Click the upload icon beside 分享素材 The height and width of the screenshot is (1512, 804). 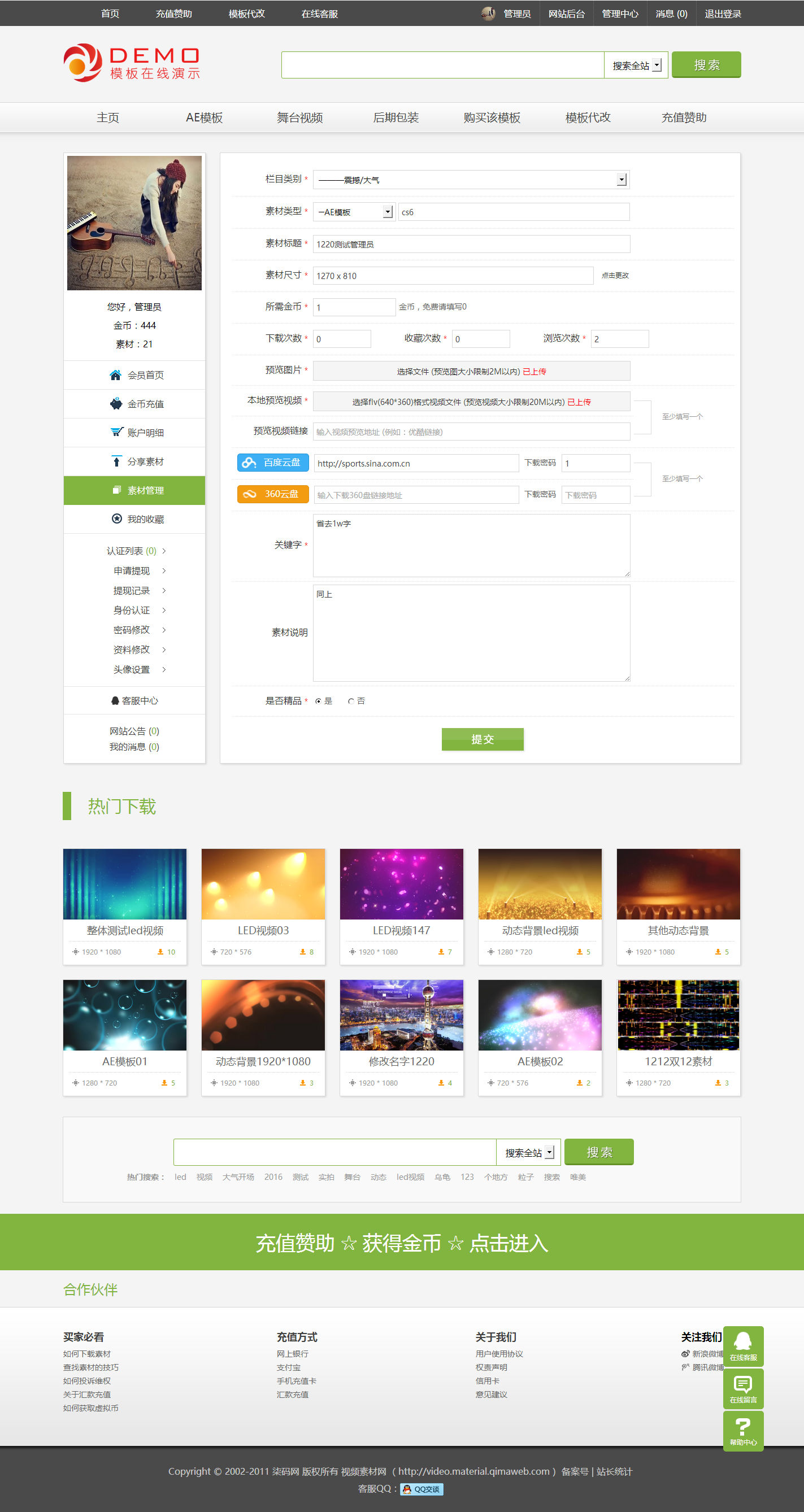click(x=116, y=461)
